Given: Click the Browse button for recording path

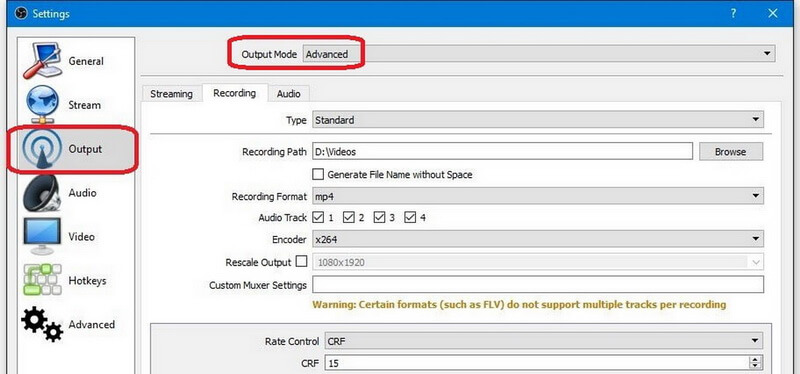Looking at the screenshot, I should point(731,152).
